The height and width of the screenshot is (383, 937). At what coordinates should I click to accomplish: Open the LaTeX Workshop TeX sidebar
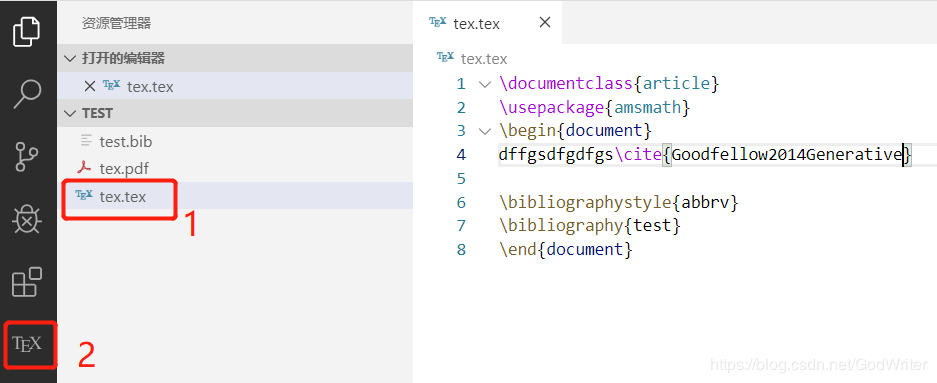click(27, 344)
